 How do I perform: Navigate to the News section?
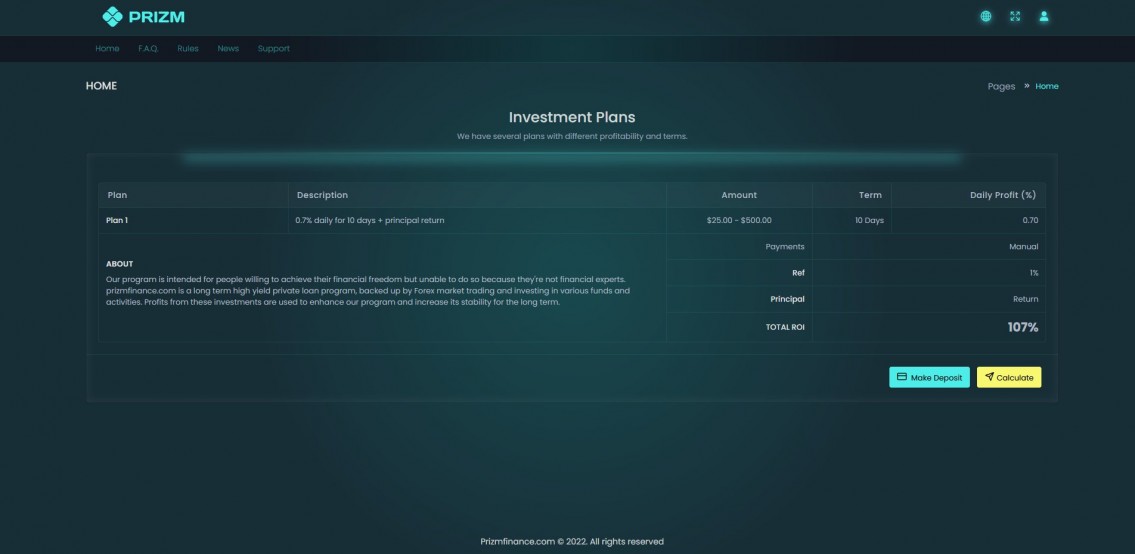coord(228,49)
